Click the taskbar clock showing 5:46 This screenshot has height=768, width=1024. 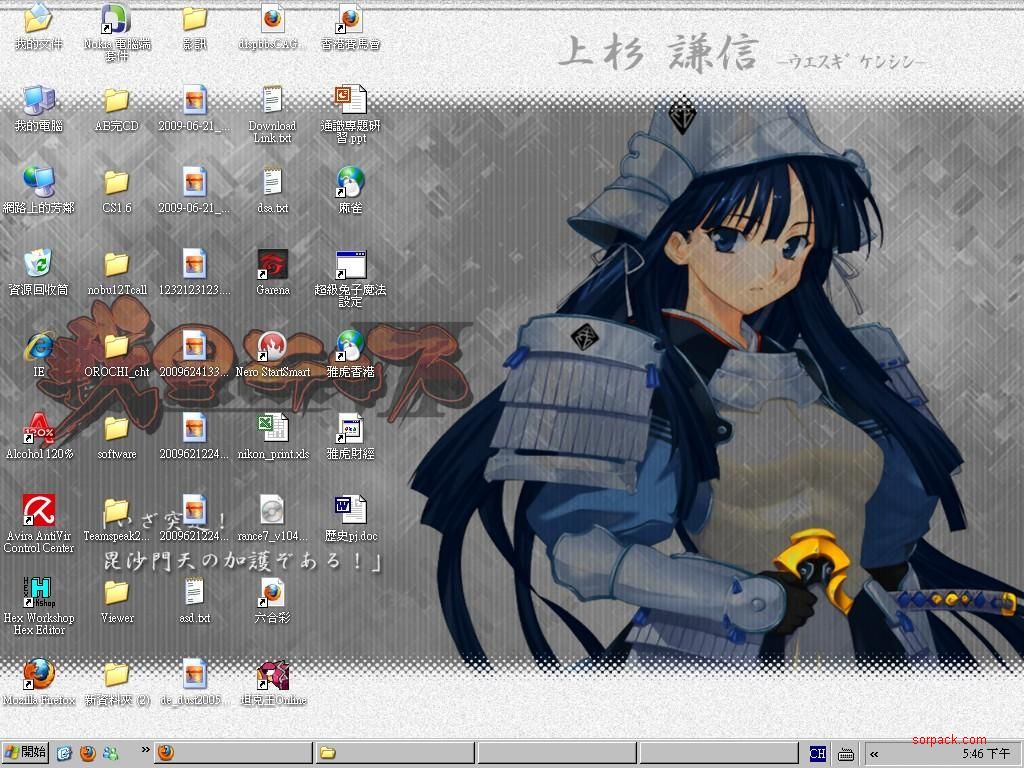click(x=985, y=754)
